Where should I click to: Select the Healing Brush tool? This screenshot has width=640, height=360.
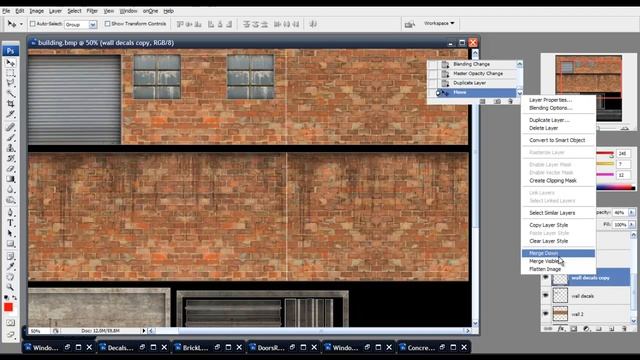click(11, 127)
